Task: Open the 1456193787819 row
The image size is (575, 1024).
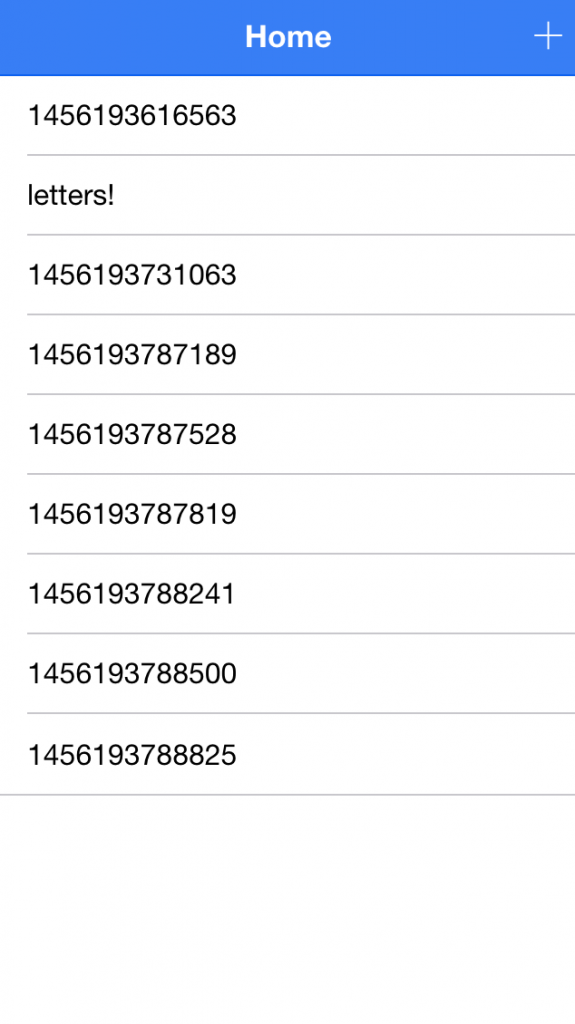Action: tap(288, 514)
